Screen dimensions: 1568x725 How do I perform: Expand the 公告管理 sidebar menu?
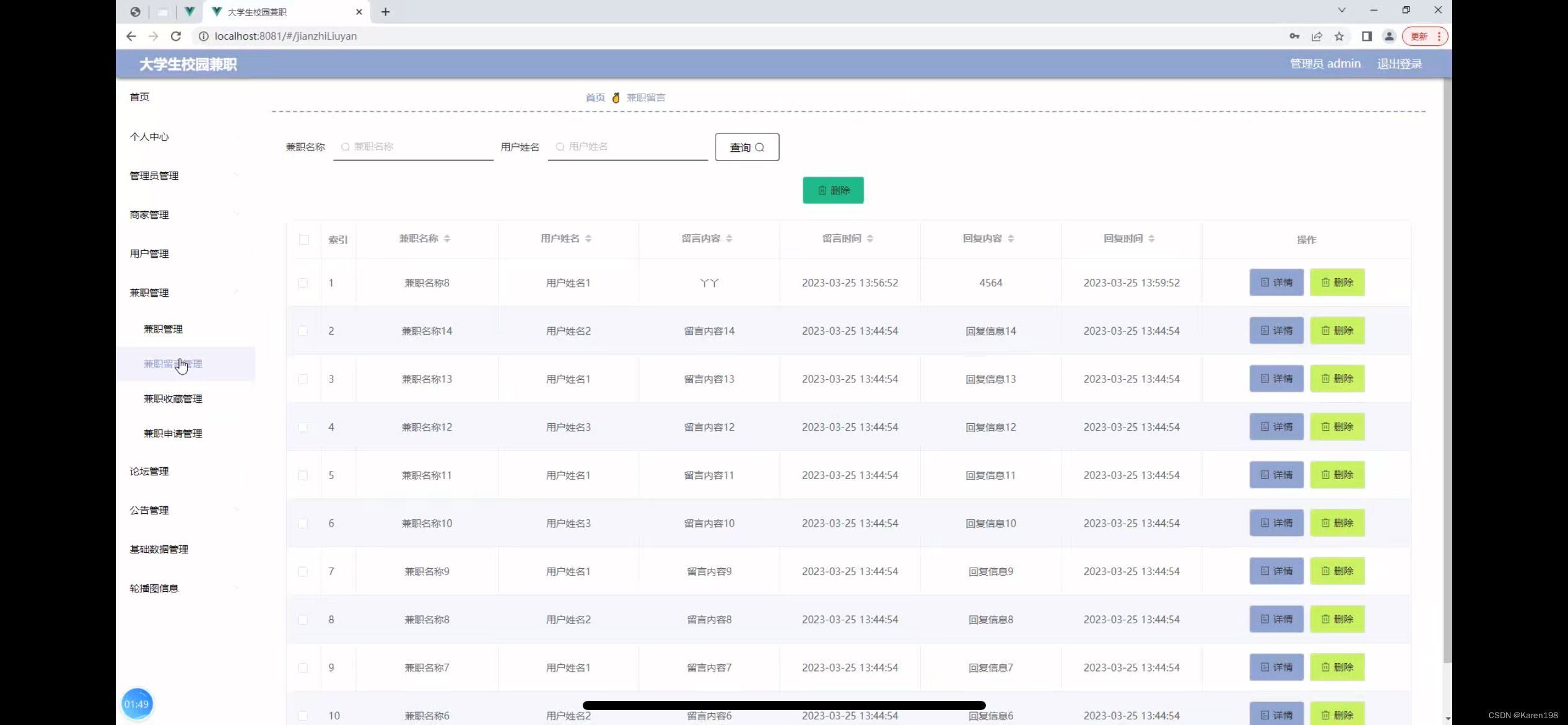[x=185, y=511]
